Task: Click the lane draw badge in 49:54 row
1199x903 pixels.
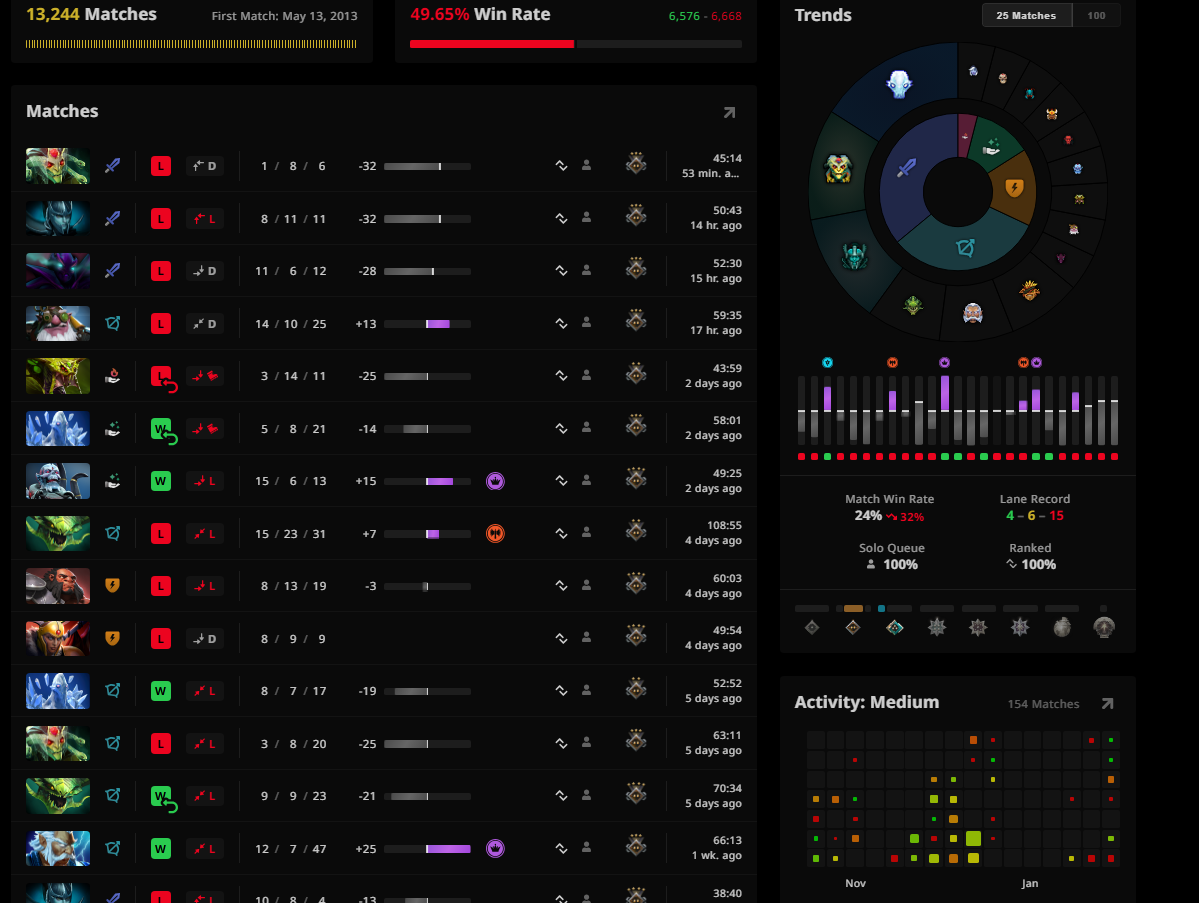Action: 205,638
